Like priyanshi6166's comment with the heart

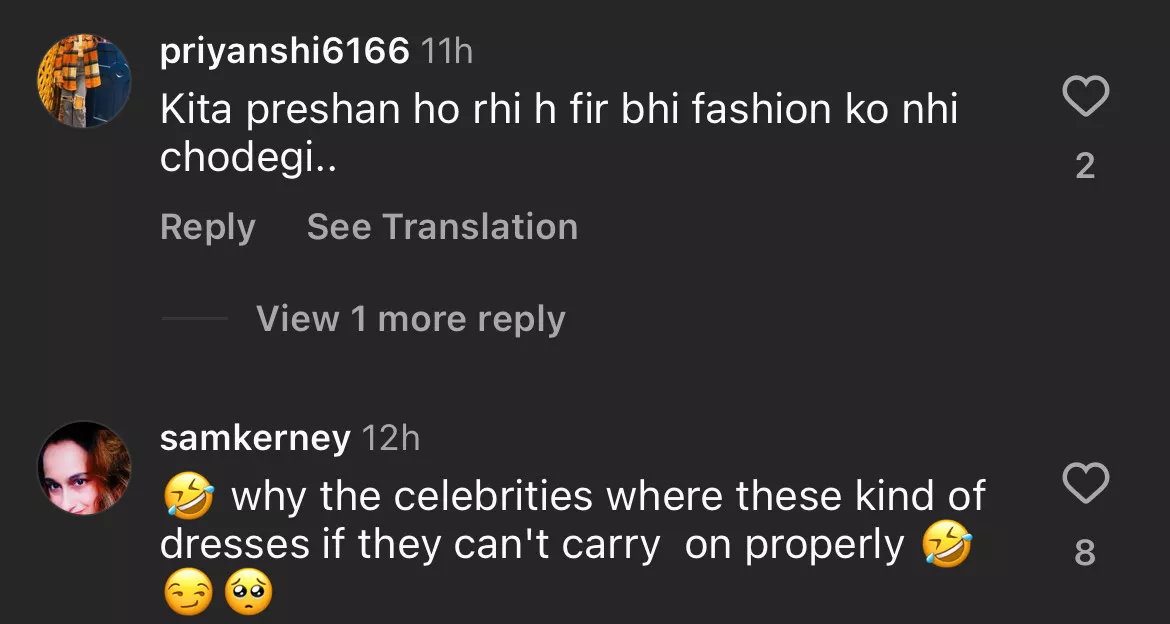point(1084,98)
